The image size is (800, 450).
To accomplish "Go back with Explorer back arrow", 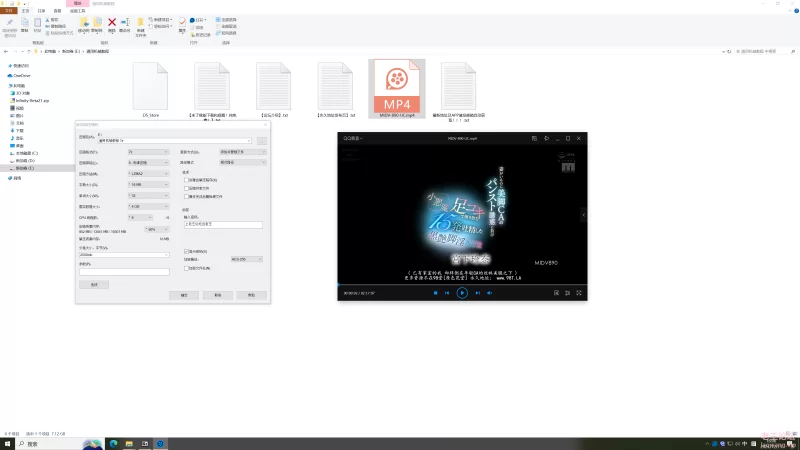I will point(6,52).
